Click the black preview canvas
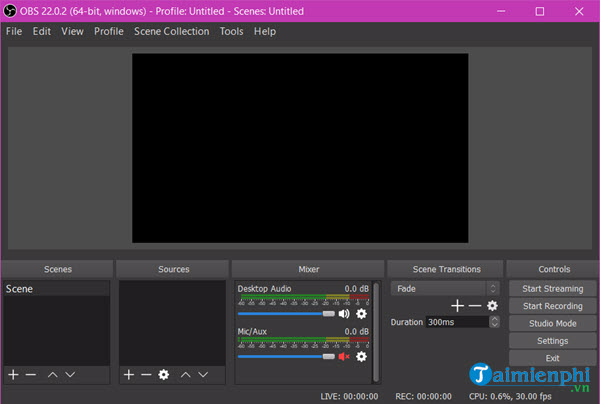This screenshot has width=600, height=404. (300, 148)
